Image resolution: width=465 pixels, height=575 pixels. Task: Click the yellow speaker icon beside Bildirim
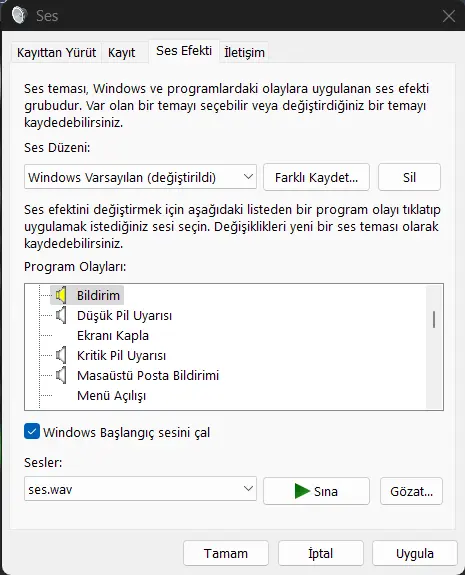coord(61,295)
